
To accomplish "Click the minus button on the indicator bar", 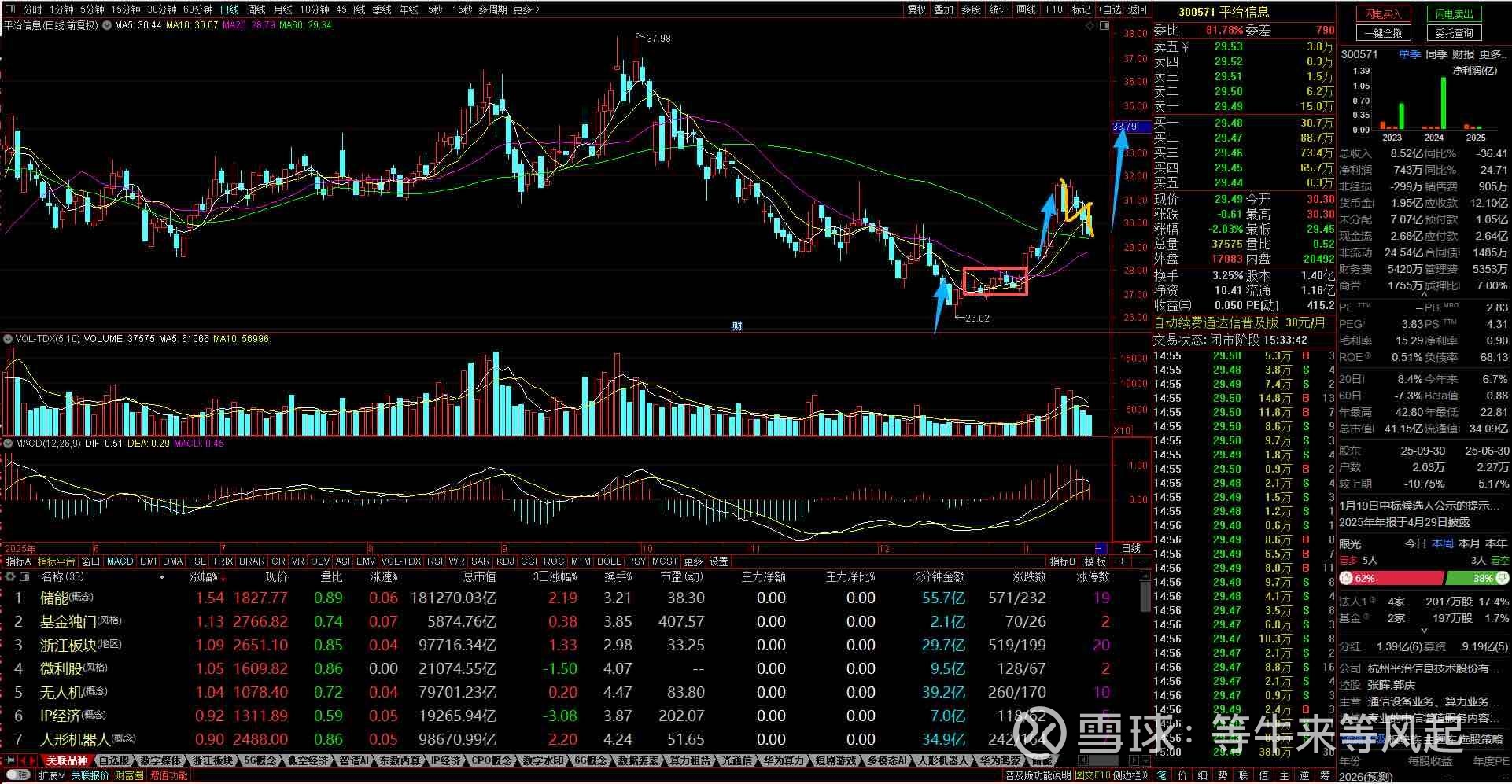I will tap(1141, 561).
